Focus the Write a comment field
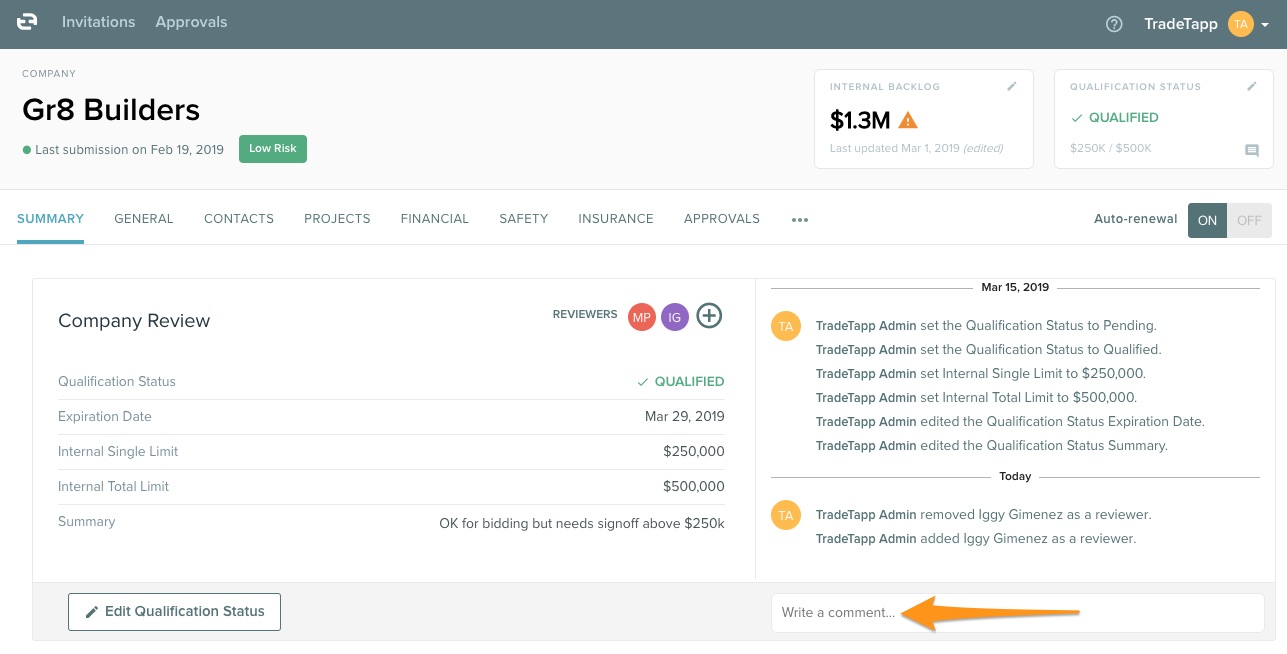 pos(1017,612)
